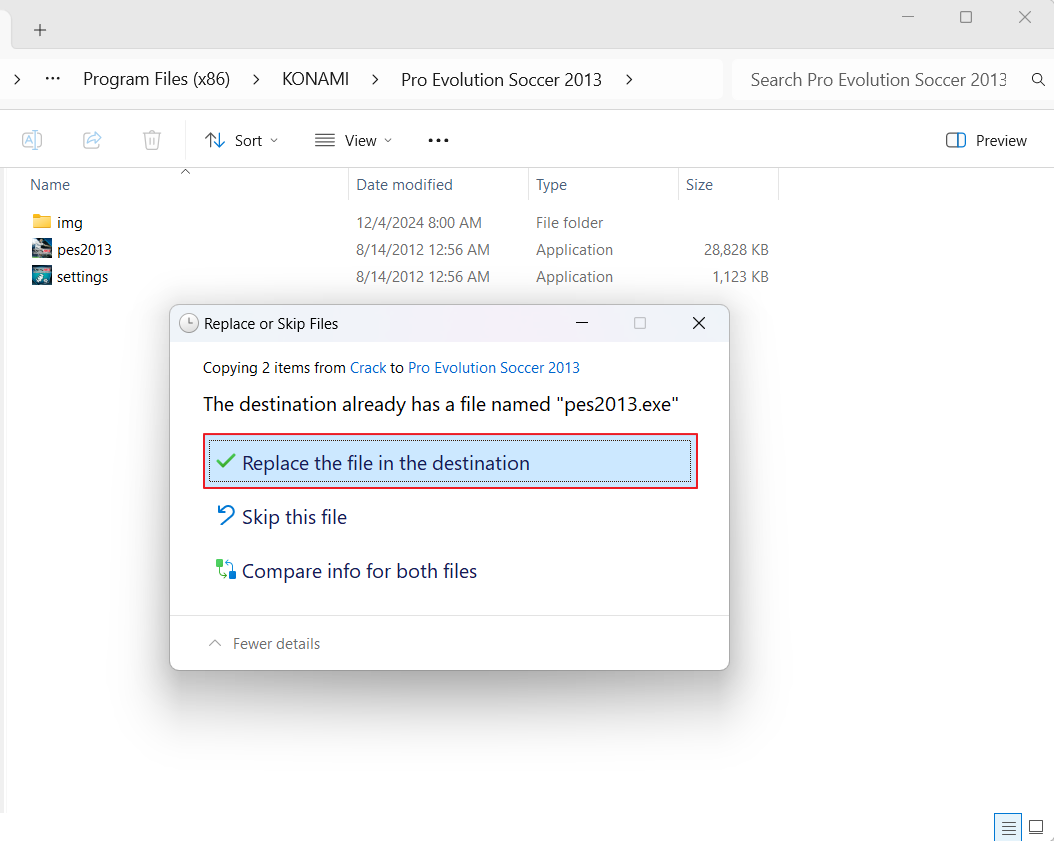Expand the leftmost breadcrumb chevron
The image size is (1054, 841).
coord(17,79)
